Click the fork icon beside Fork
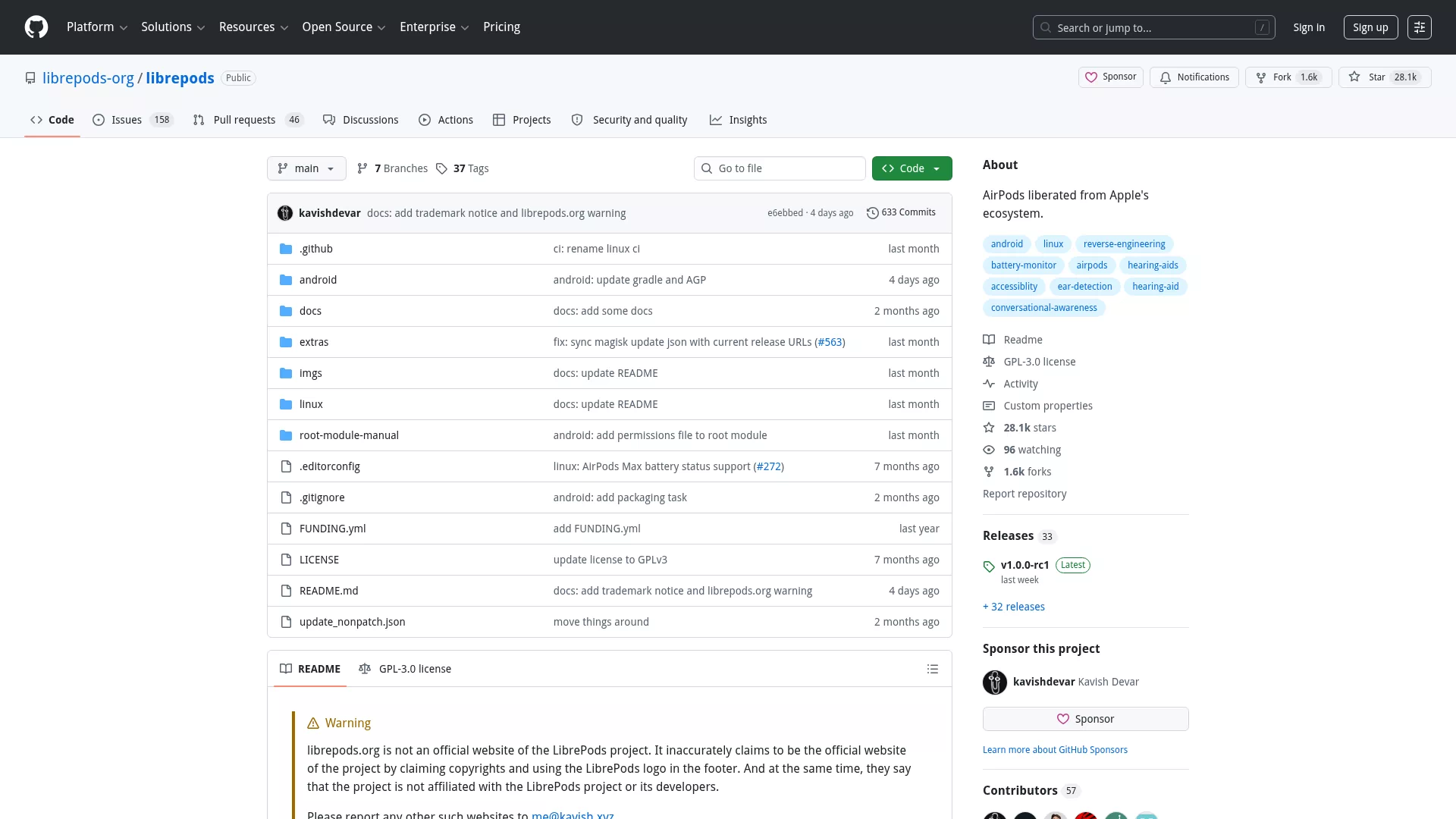 pyautogui.click(x=1261, y=77)
